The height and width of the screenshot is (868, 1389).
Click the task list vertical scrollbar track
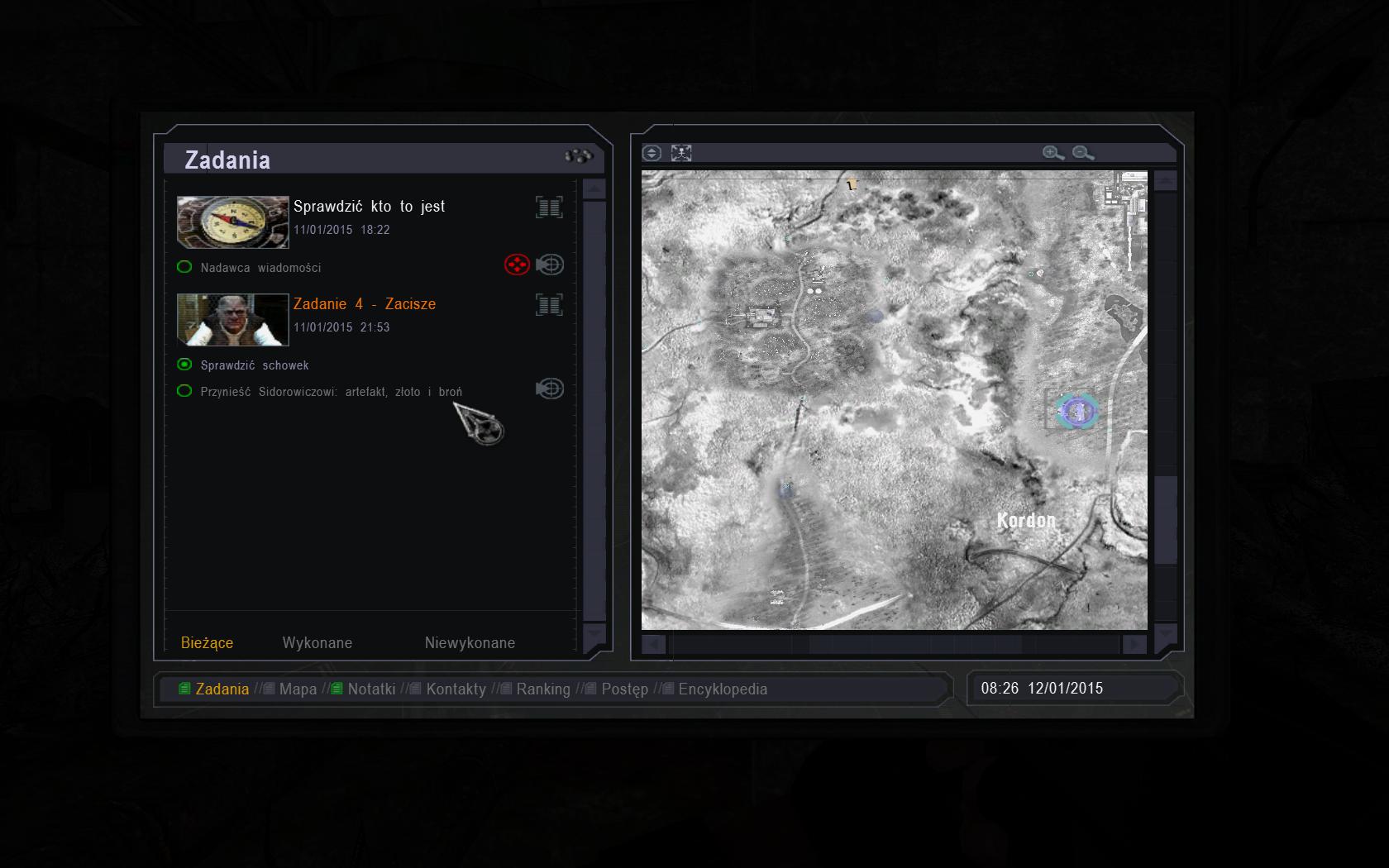coord(594,411)
